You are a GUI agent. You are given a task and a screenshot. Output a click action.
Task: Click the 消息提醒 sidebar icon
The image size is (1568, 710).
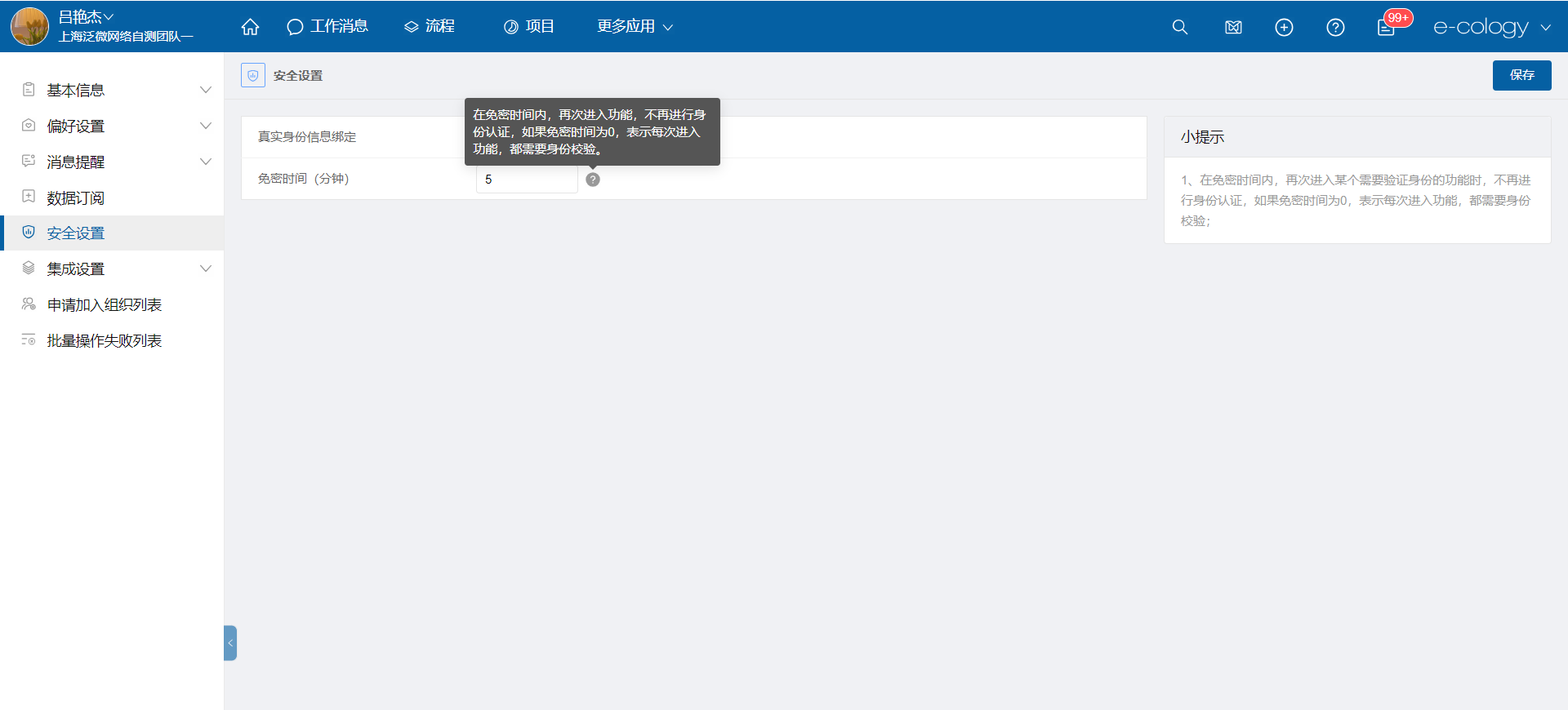pos(29,161)
